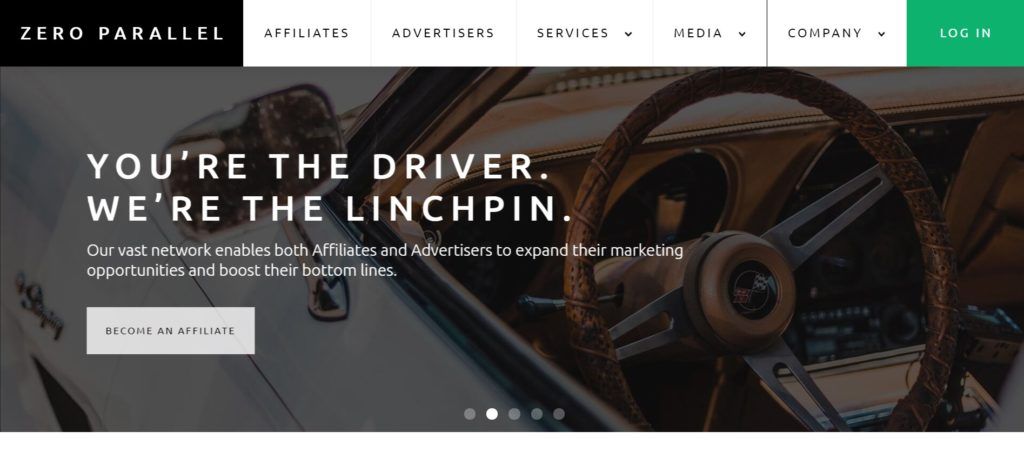Select the fourth carousel slide dot
This screenshot has height=471, width=1024.
[537, 414]
